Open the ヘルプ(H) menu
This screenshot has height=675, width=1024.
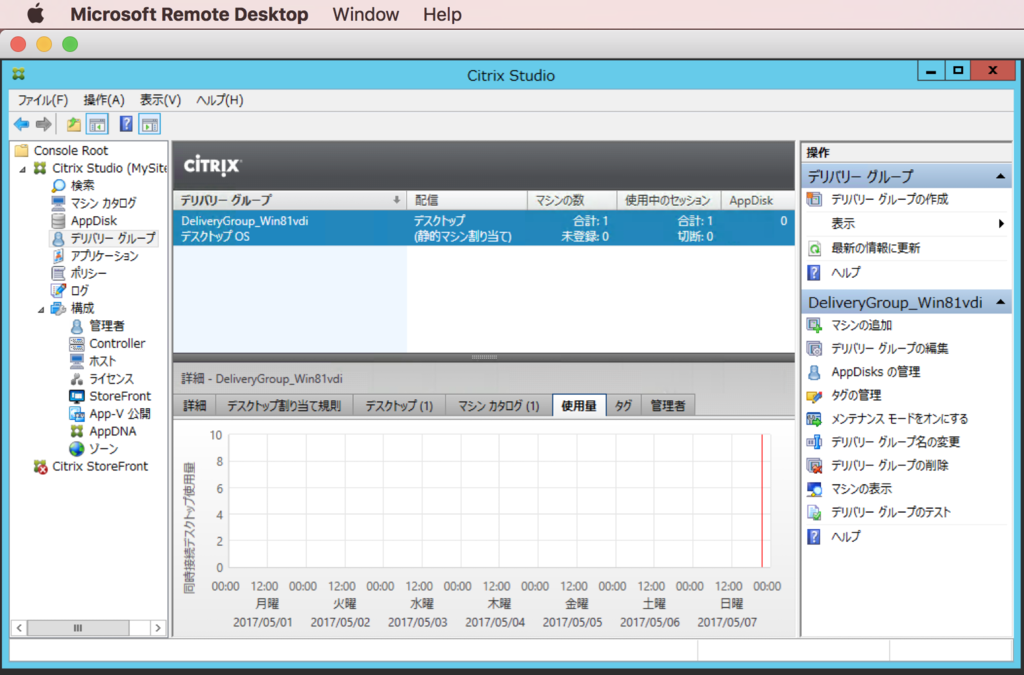point(219,100)
